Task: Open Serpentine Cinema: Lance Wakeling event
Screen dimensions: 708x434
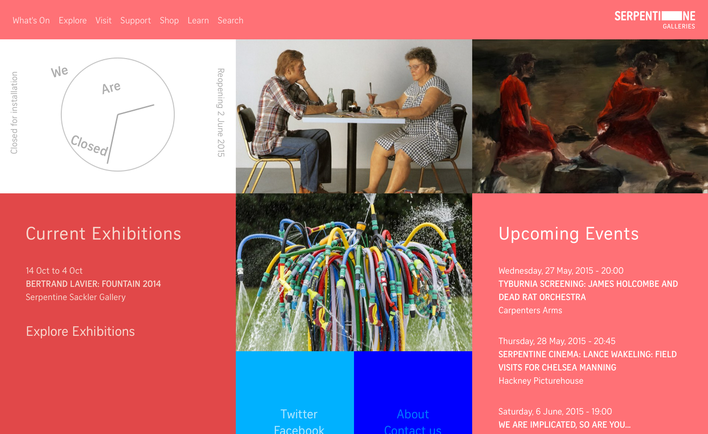Action: point(587,361)
